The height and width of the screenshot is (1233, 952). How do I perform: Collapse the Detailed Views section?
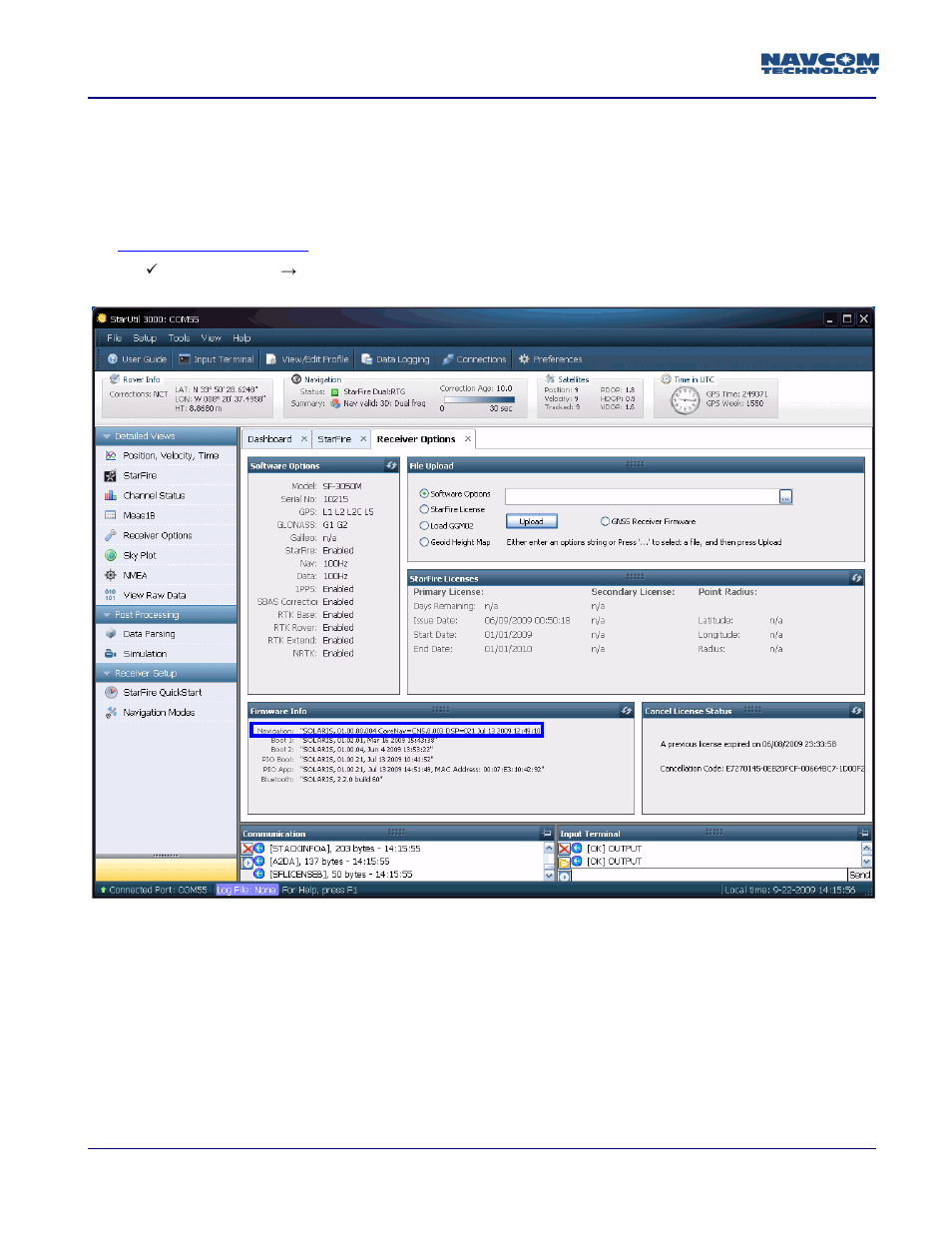pos(107,436)
